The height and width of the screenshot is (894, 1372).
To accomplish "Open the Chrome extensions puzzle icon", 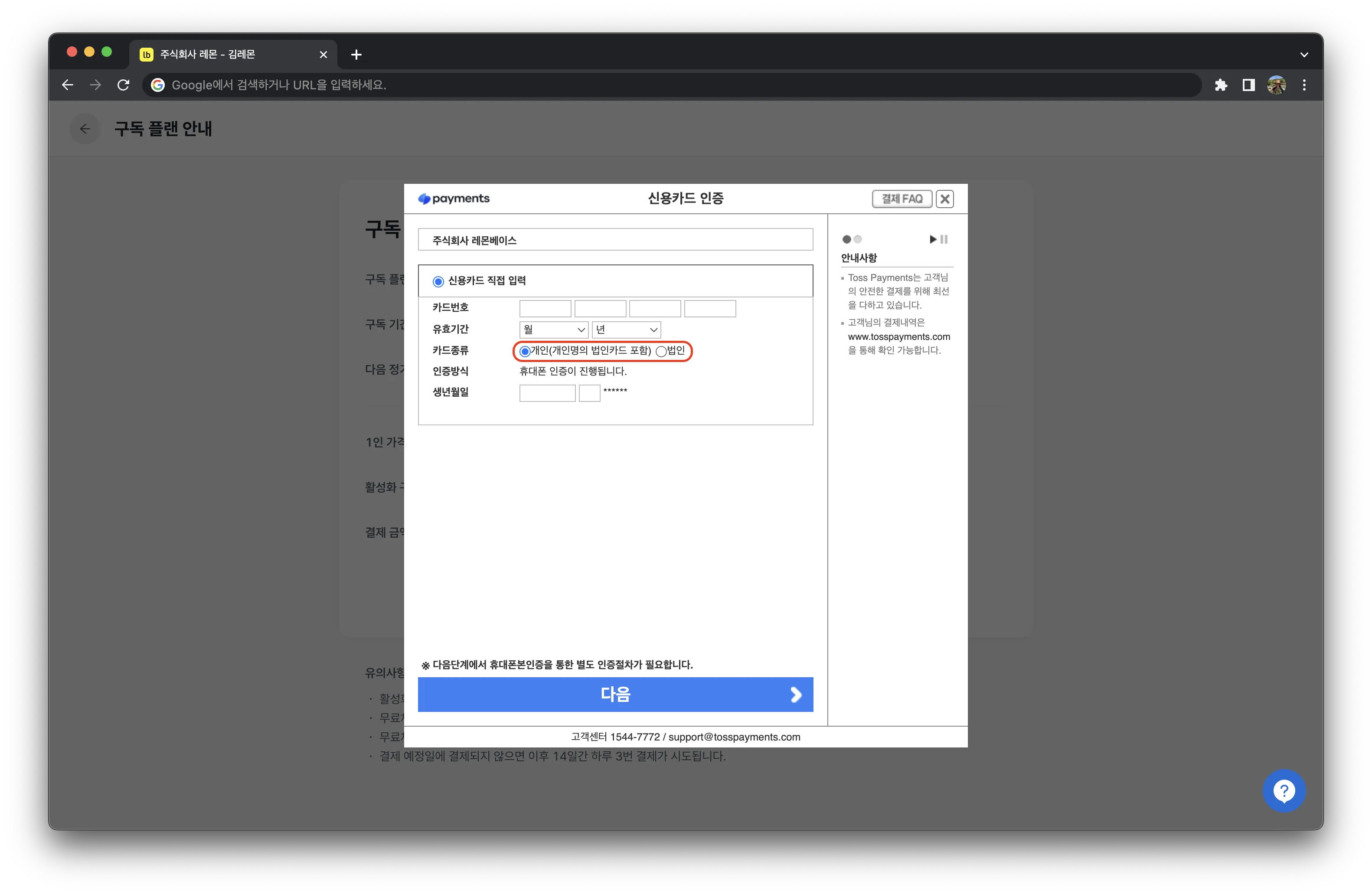I will 1220,85.
